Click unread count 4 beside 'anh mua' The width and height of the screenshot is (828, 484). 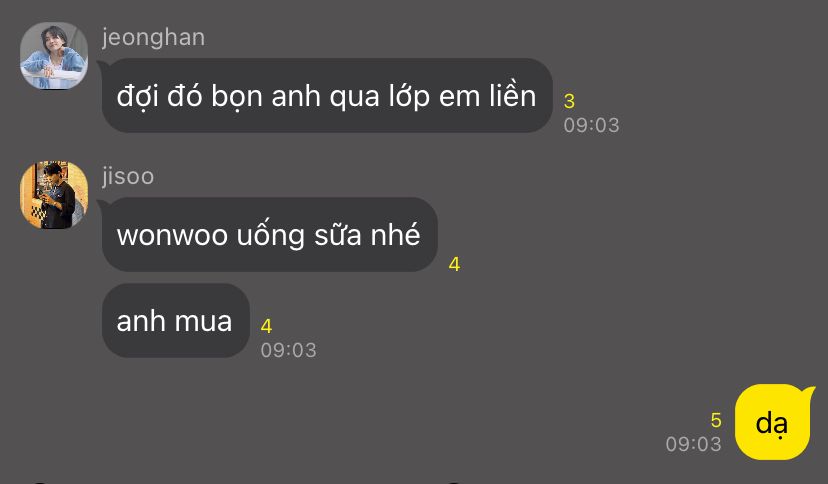click(x=267, y=326)
